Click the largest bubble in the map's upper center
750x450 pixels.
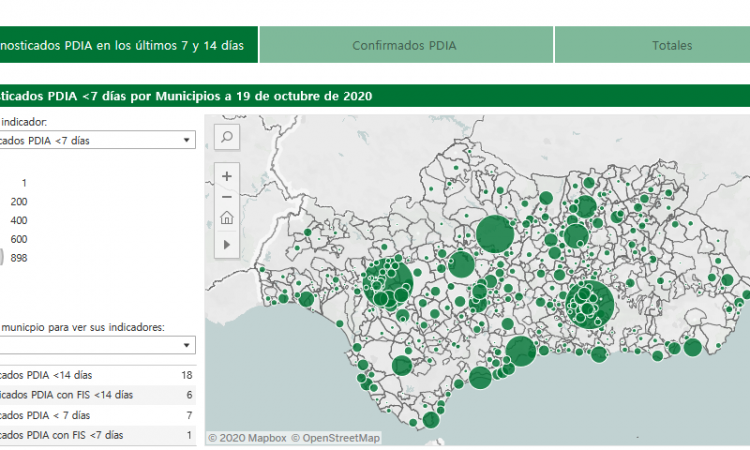pyautogui.click(x=494, y=234)
